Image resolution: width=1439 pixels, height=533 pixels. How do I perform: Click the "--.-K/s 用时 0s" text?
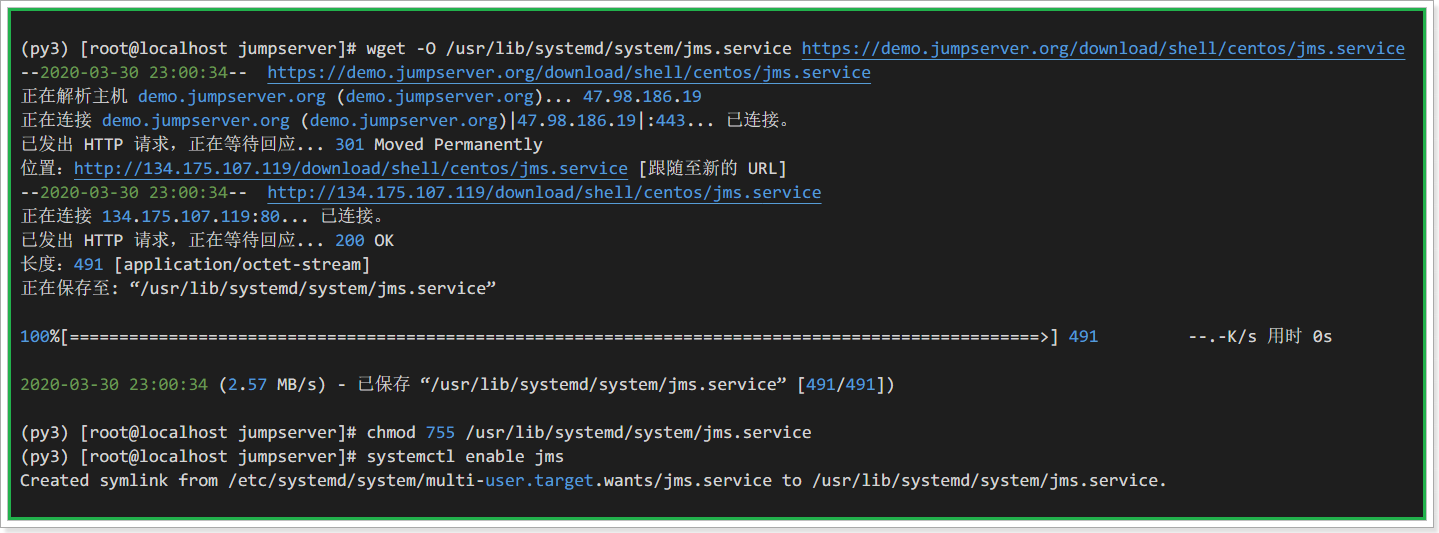[x=1260, y=337]
